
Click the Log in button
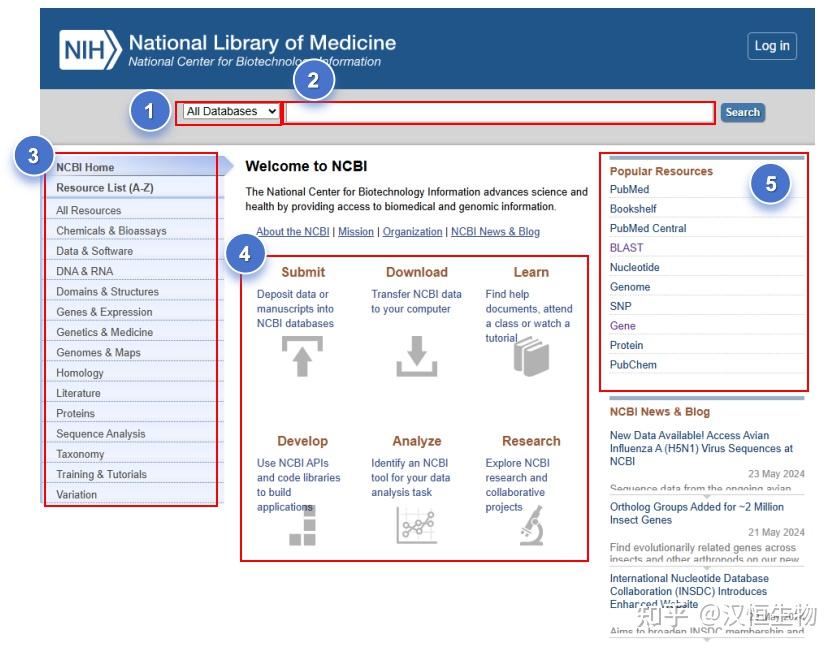point(771,46)
